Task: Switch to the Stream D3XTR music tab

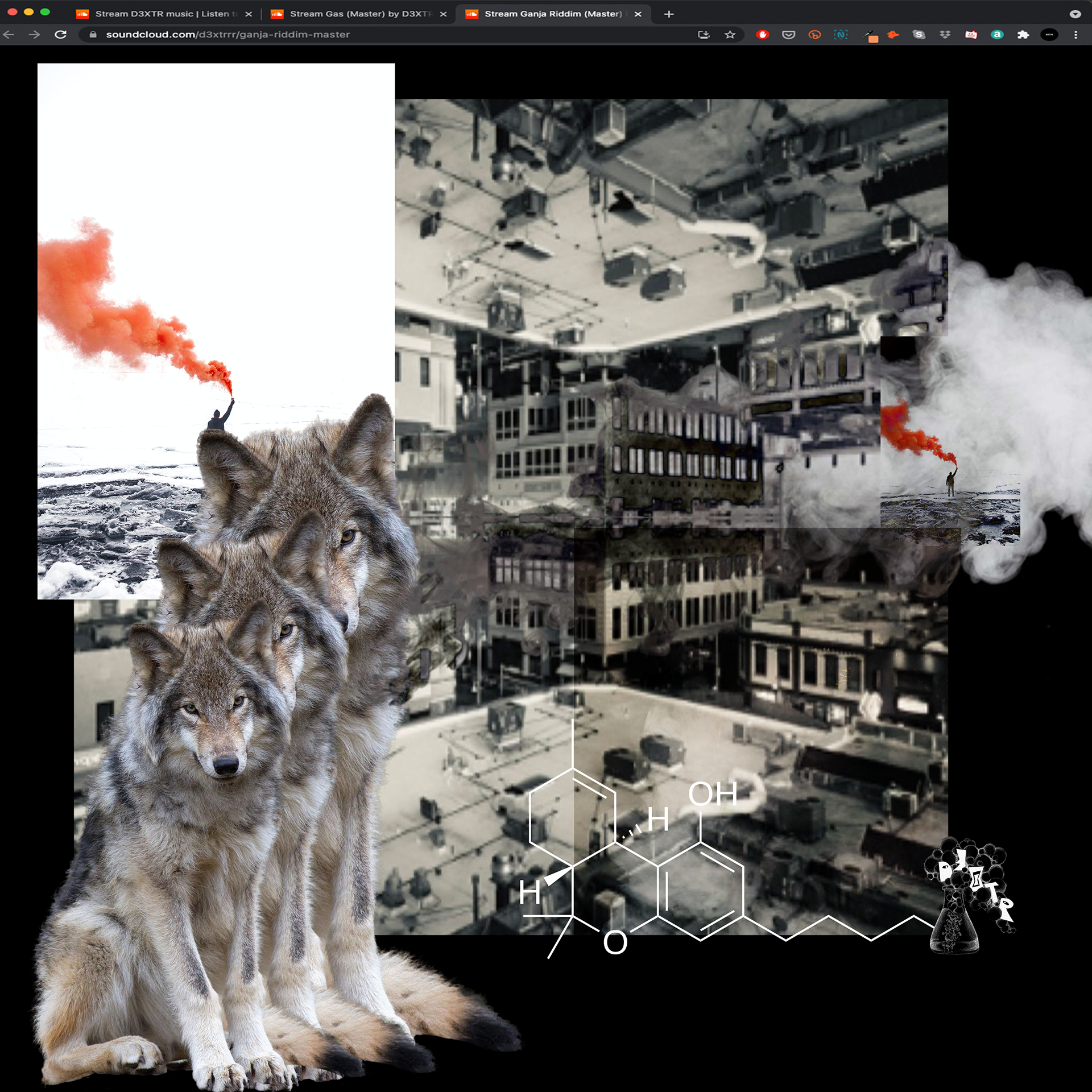Action: (162, 14)
